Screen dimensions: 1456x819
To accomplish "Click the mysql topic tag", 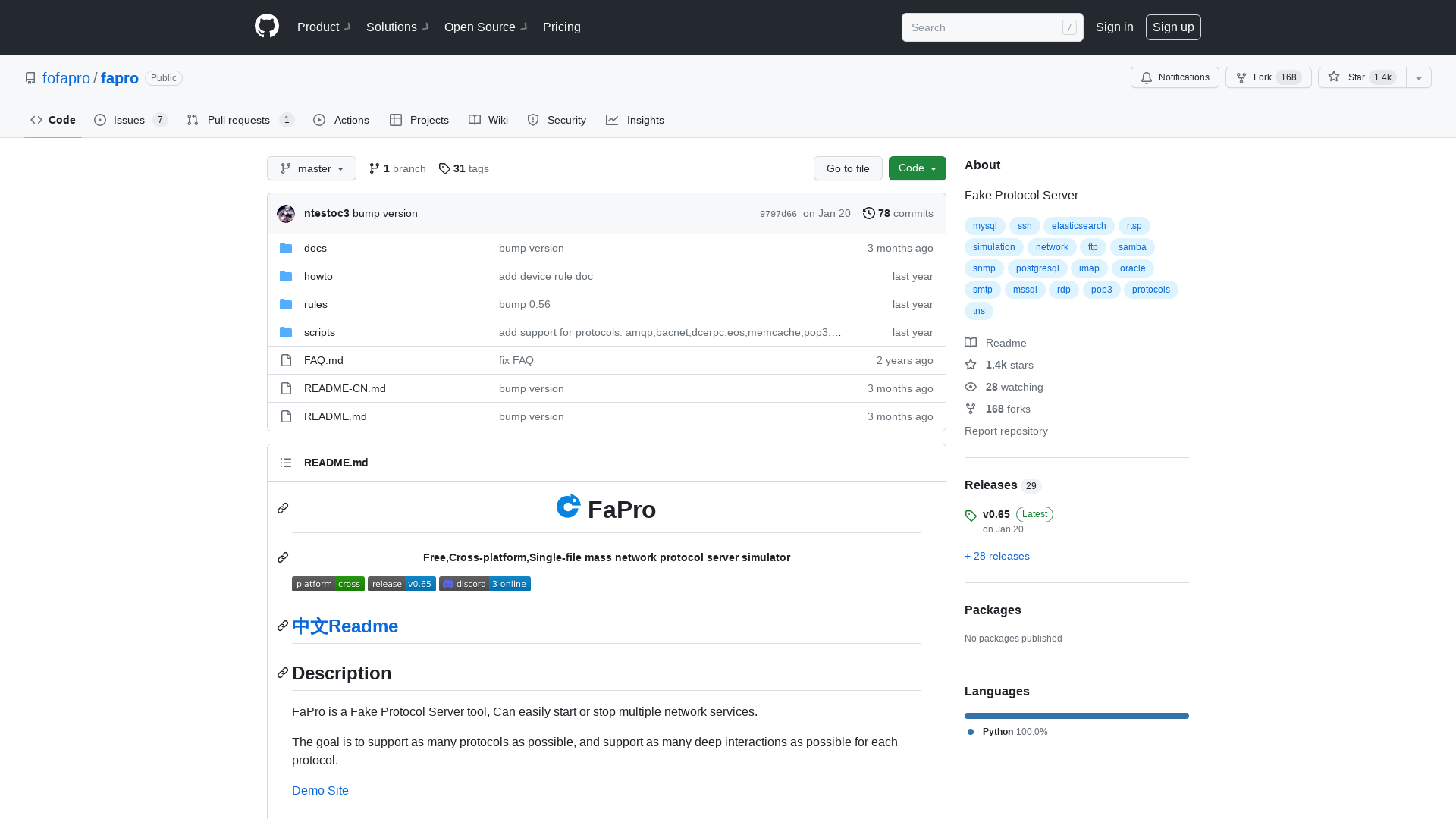I will point(985,226).
